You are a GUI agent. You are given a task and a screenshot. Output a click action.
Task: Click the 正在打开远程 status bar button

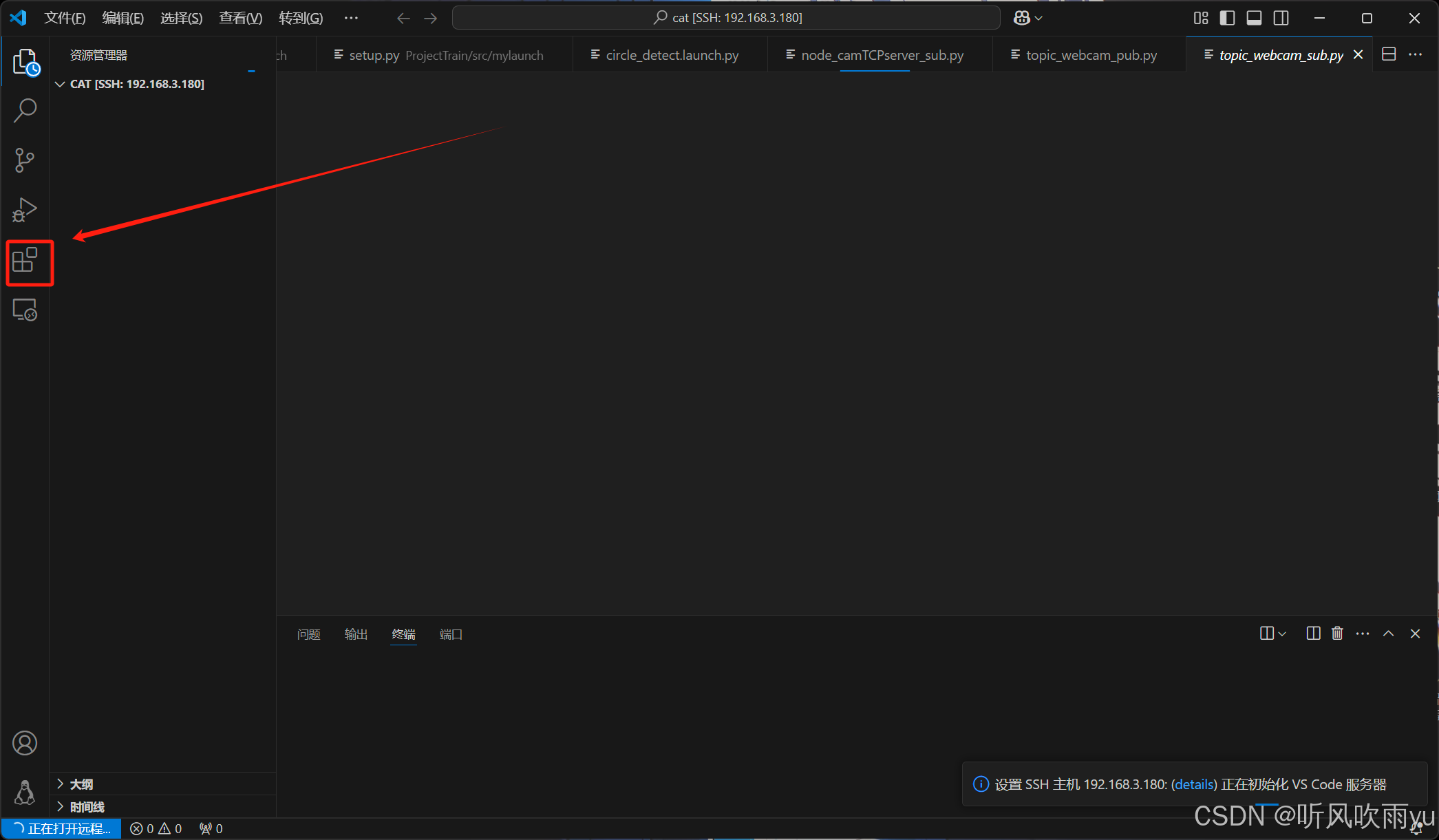(x=62, y=829)
